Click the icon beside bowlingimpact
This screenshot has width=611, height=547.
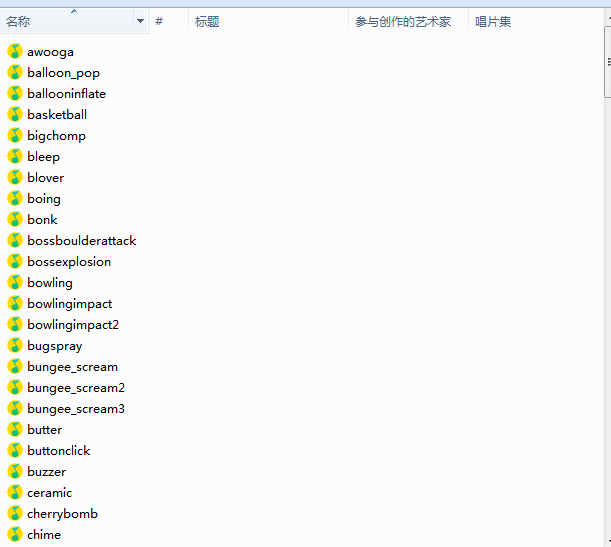pos(15,304)
